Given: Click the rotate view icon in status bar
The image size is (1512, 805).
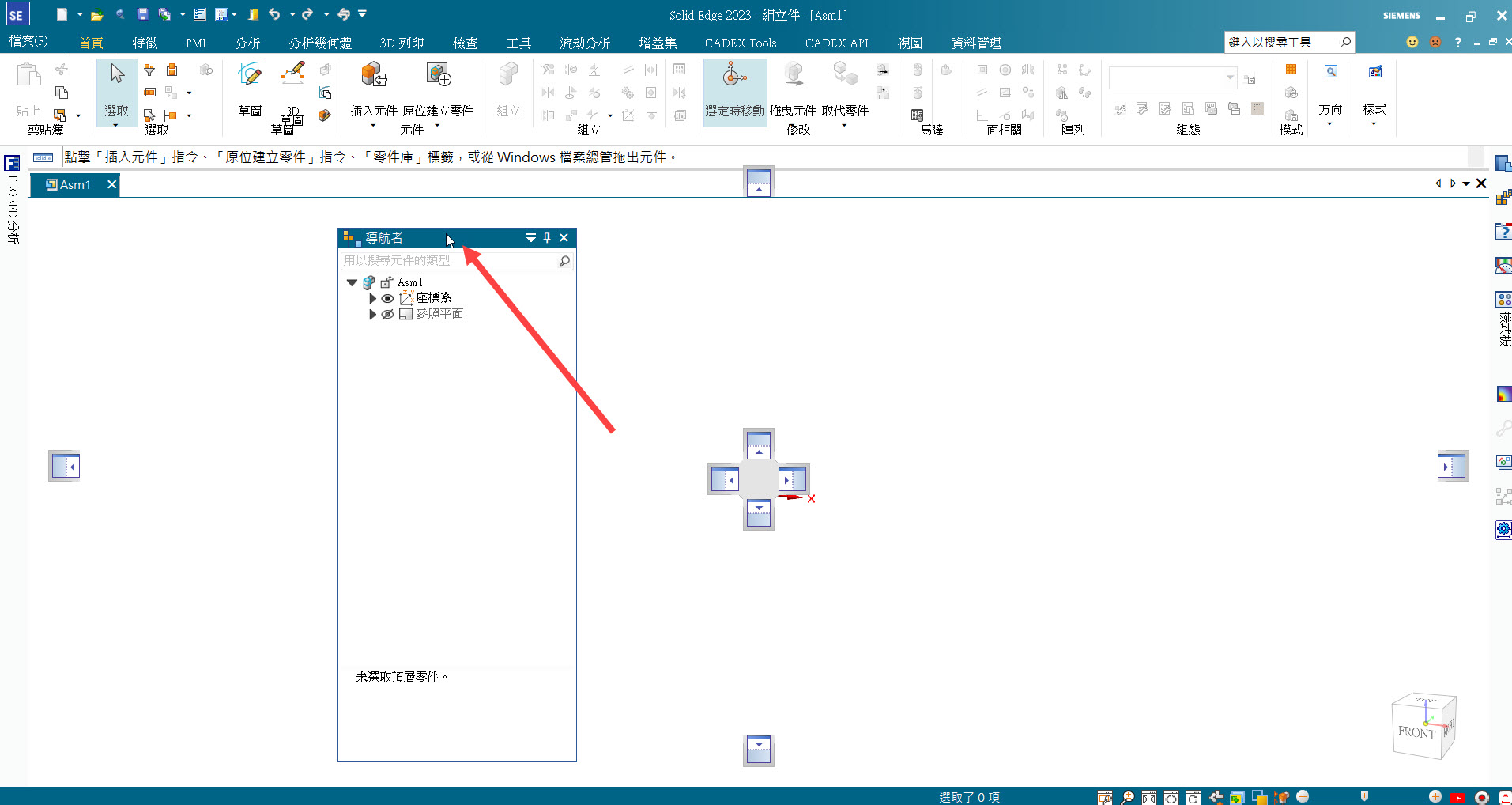Looking at the screenshot, I should click(1193, 797).
